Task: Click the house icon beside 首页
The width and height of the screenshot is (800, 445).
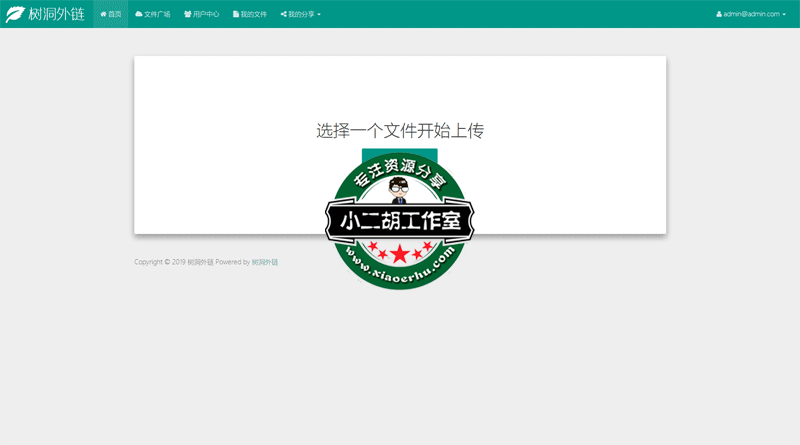Action: pyautogui.click(x=103, y=14)
